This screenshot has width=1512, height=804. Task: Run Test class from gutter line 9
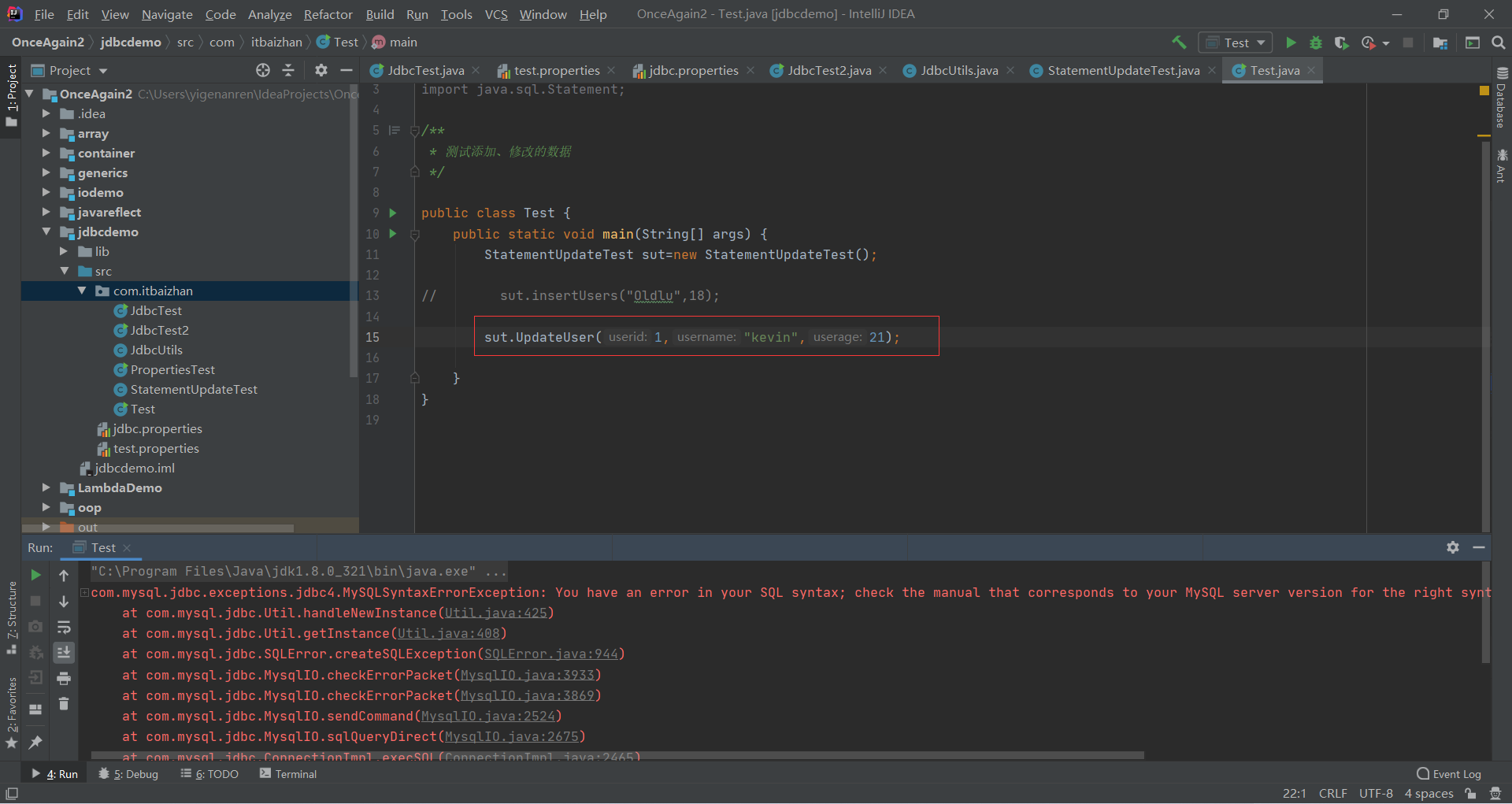pyautogui.click(x=393, y=213)
